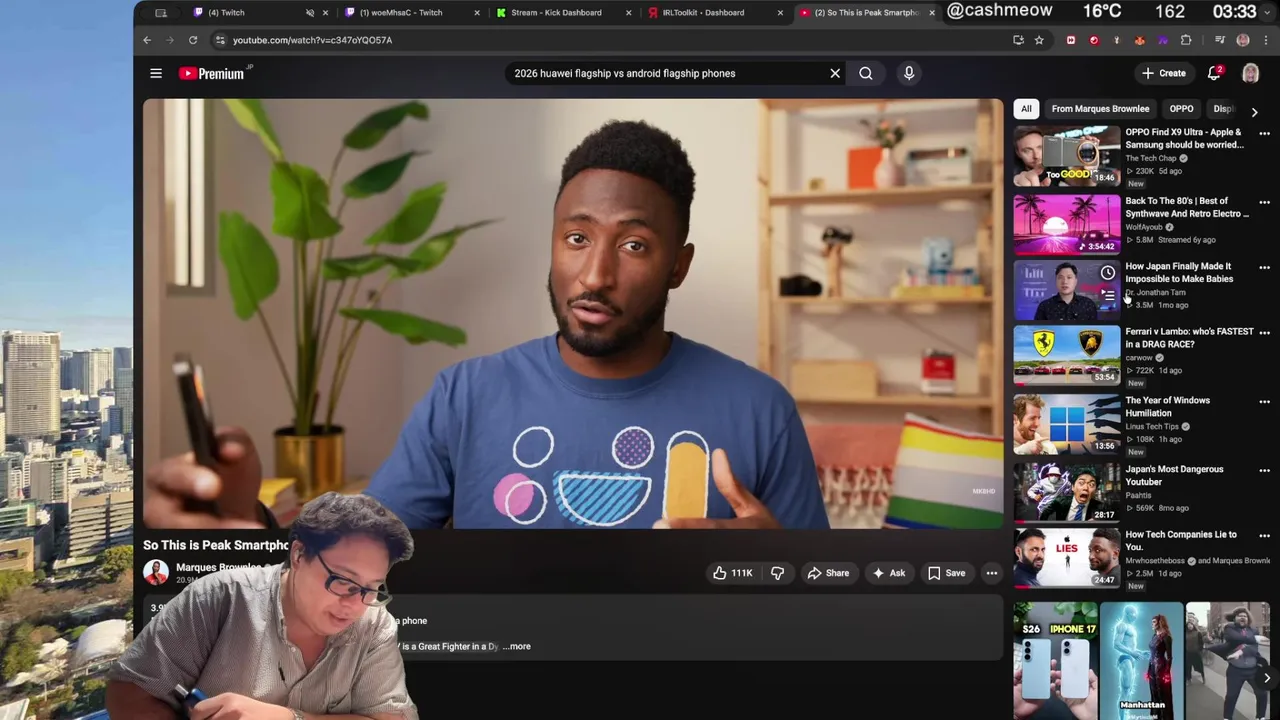Open the install/cast icon in address bar
Screen dimensions: 1280x720
(1018, 40)
